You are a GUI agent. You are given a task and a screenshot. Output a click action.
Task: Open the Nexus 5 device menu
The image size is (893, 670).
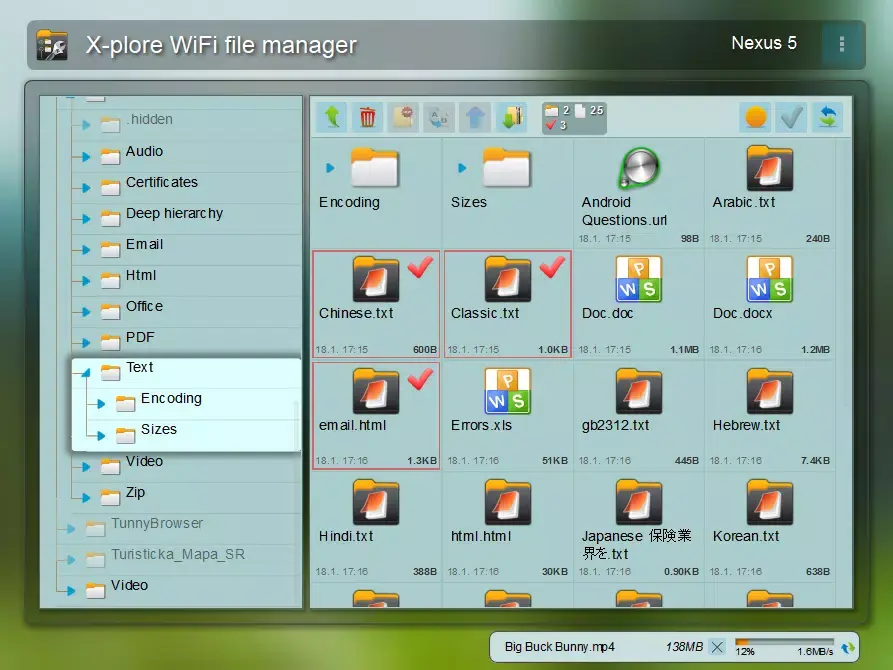[764, 44]
